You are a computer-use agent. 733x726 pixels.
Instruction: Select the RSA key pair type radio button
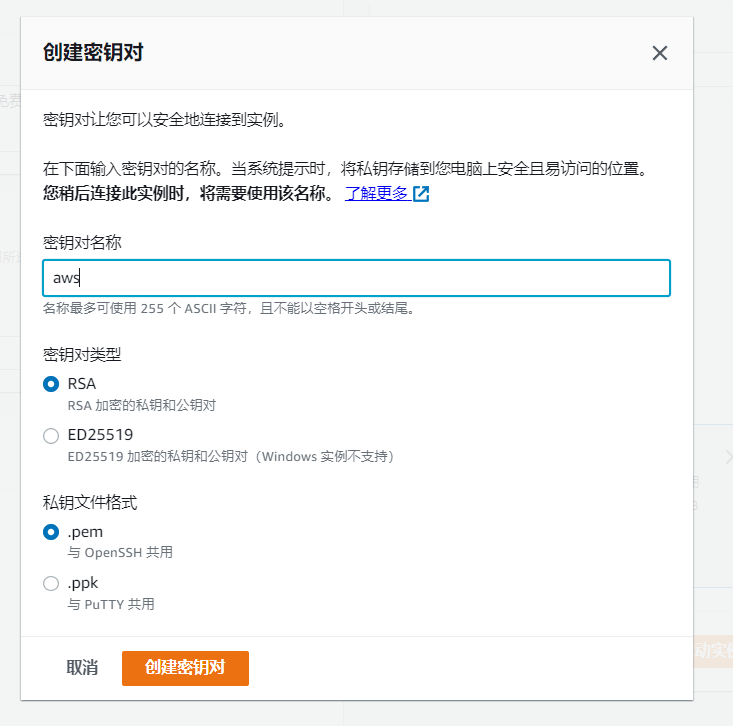point(51,384)
